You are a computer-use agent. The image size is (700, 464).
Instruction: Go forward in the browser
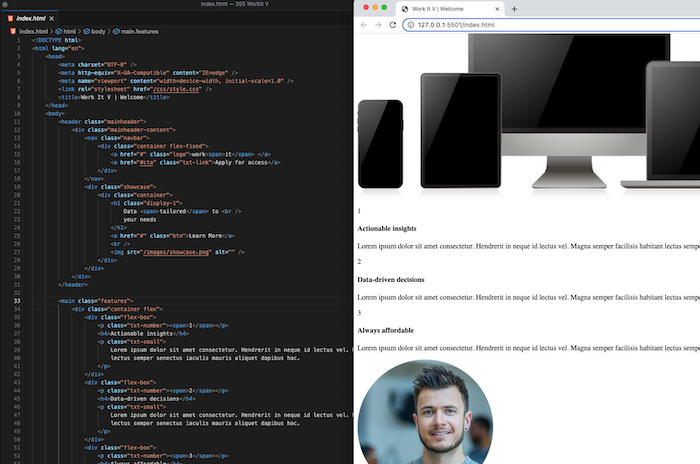378,25
